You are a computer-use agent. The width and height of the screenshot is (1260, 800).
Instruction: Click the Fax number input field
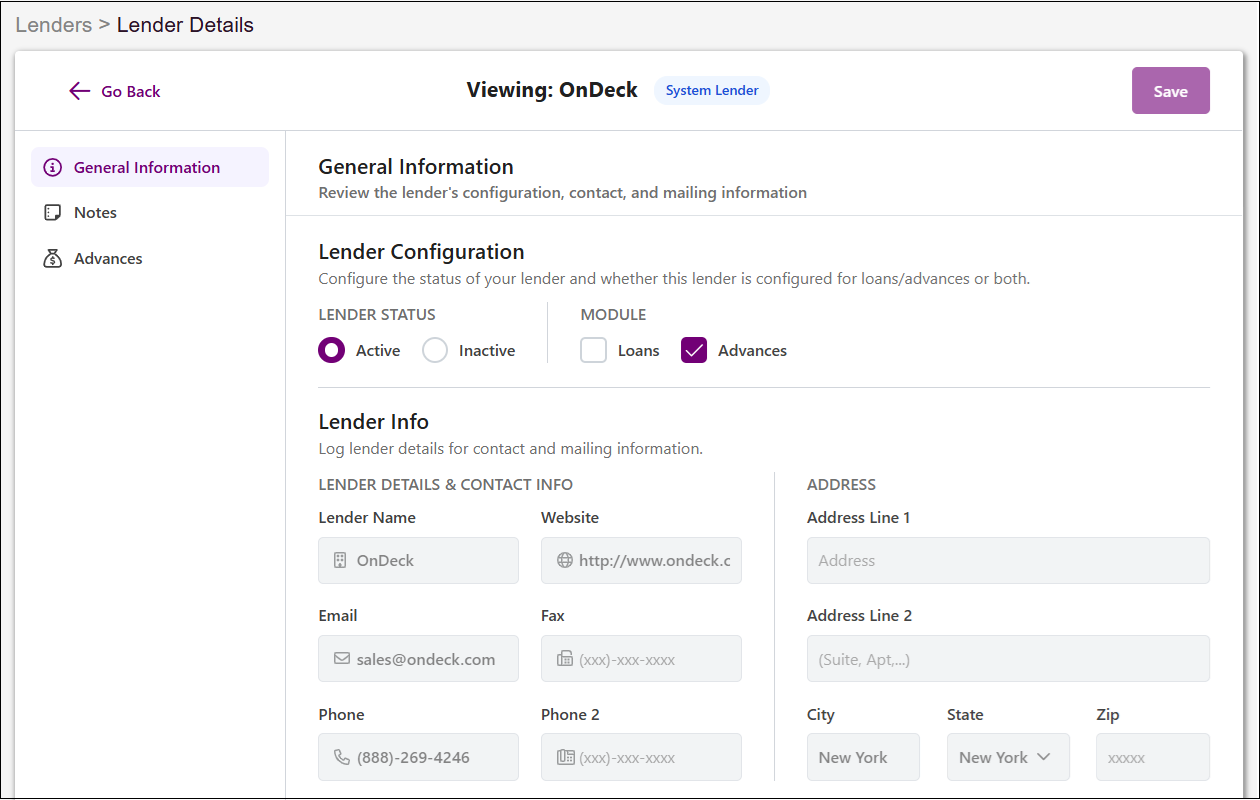[641, 659]
